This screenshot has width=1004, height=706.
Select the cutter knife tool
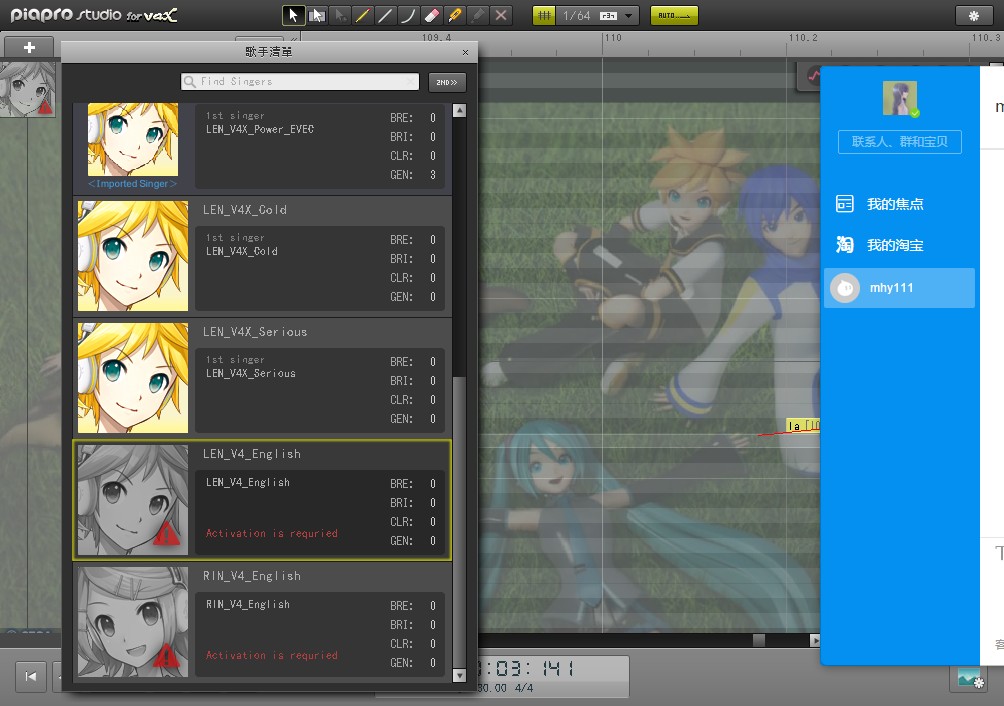(455, 15)
